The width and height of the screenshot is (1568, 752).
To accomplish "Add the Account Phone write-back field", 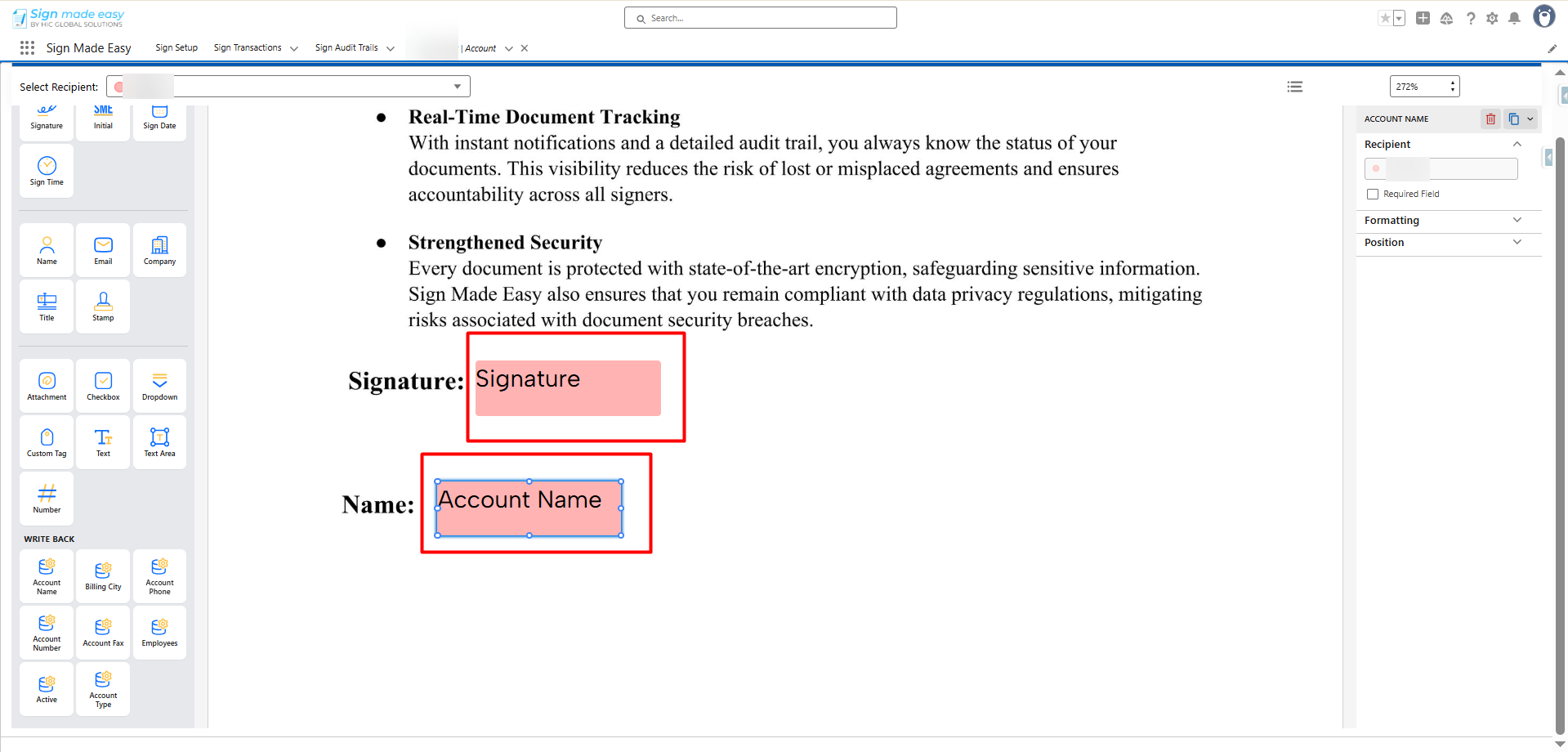I will pos(159,576).
